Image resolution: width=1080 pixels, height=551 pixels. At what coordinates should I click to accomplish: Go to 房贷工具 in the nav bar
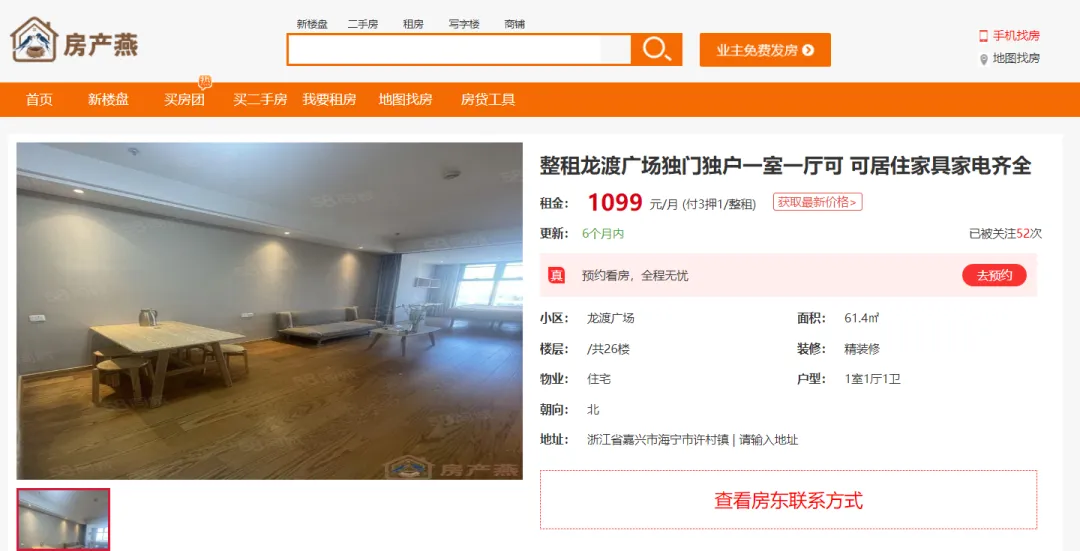[488, 100]
